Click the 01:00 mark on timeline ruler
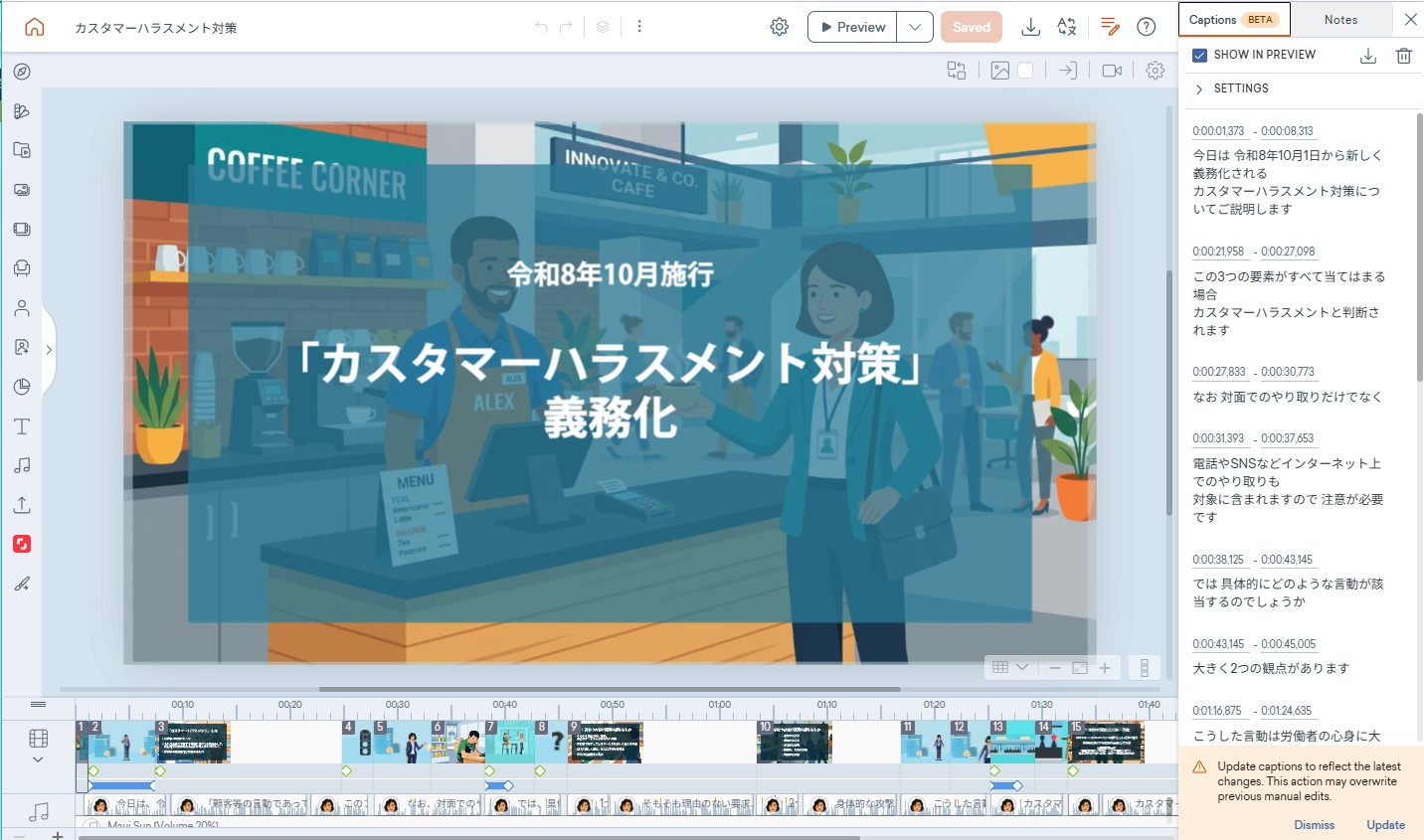The height and width of the screenshot is (840, 1424). coord(719,705)
